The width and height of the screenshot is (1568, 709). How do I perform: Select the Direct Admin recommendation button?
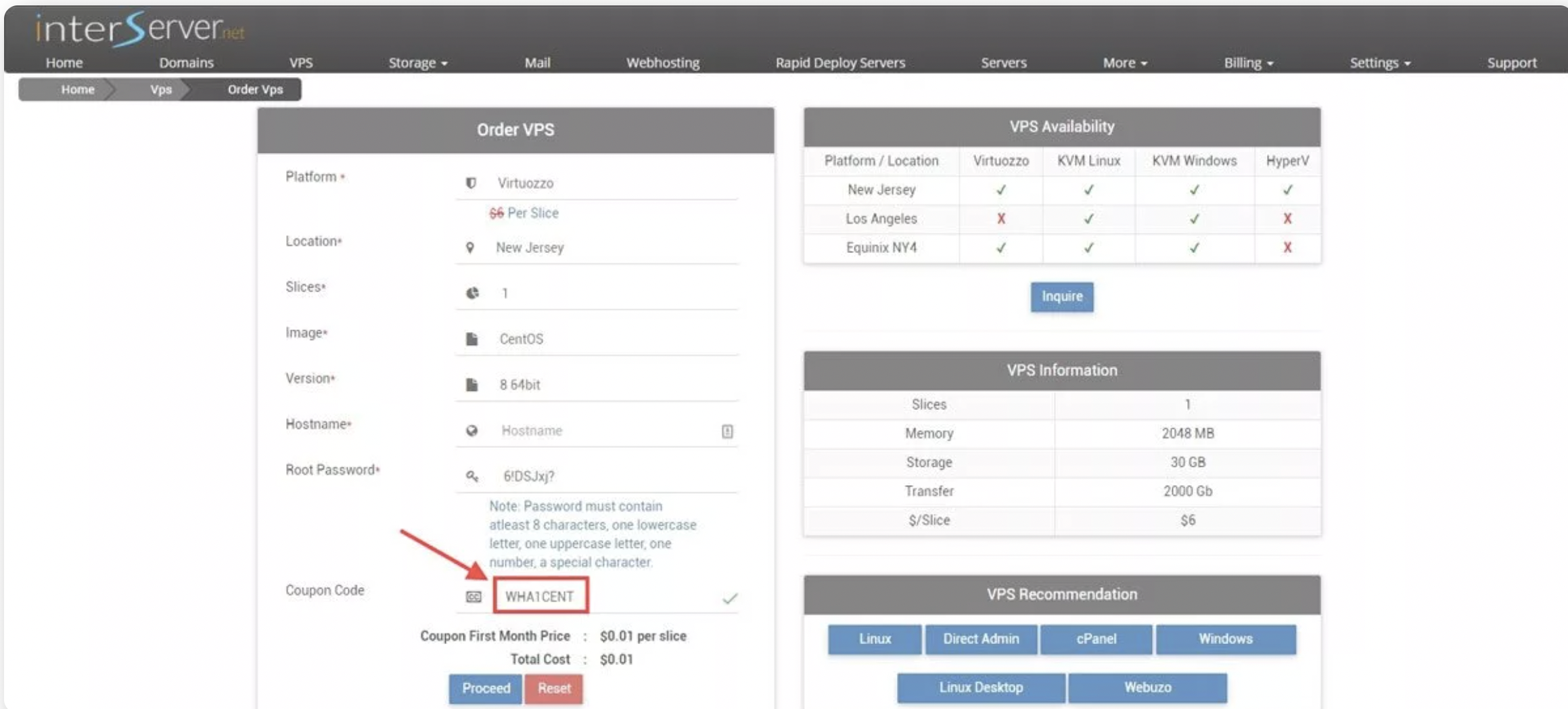(981, 639)
